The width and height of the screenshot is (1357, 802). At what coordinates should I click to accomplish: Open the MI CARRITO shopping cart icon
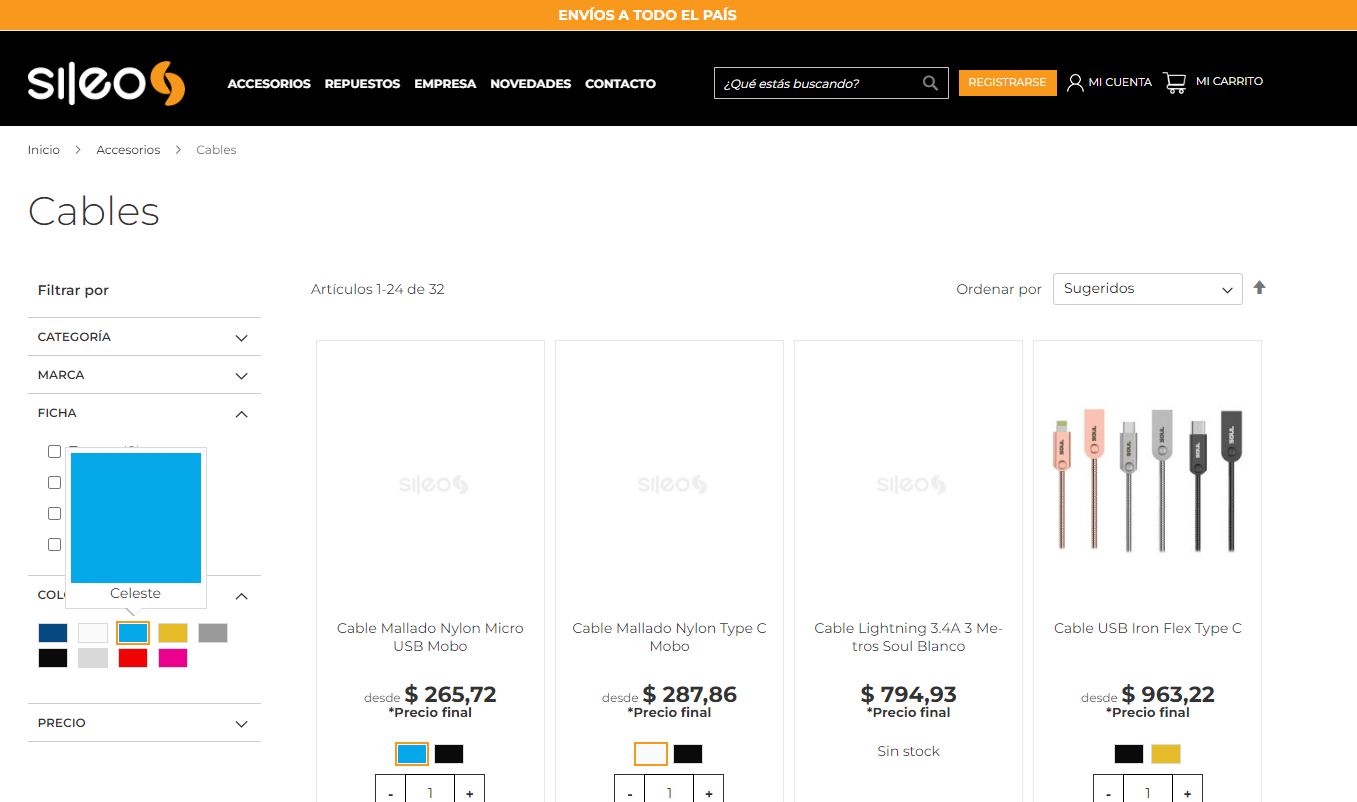pos(1173,81)
